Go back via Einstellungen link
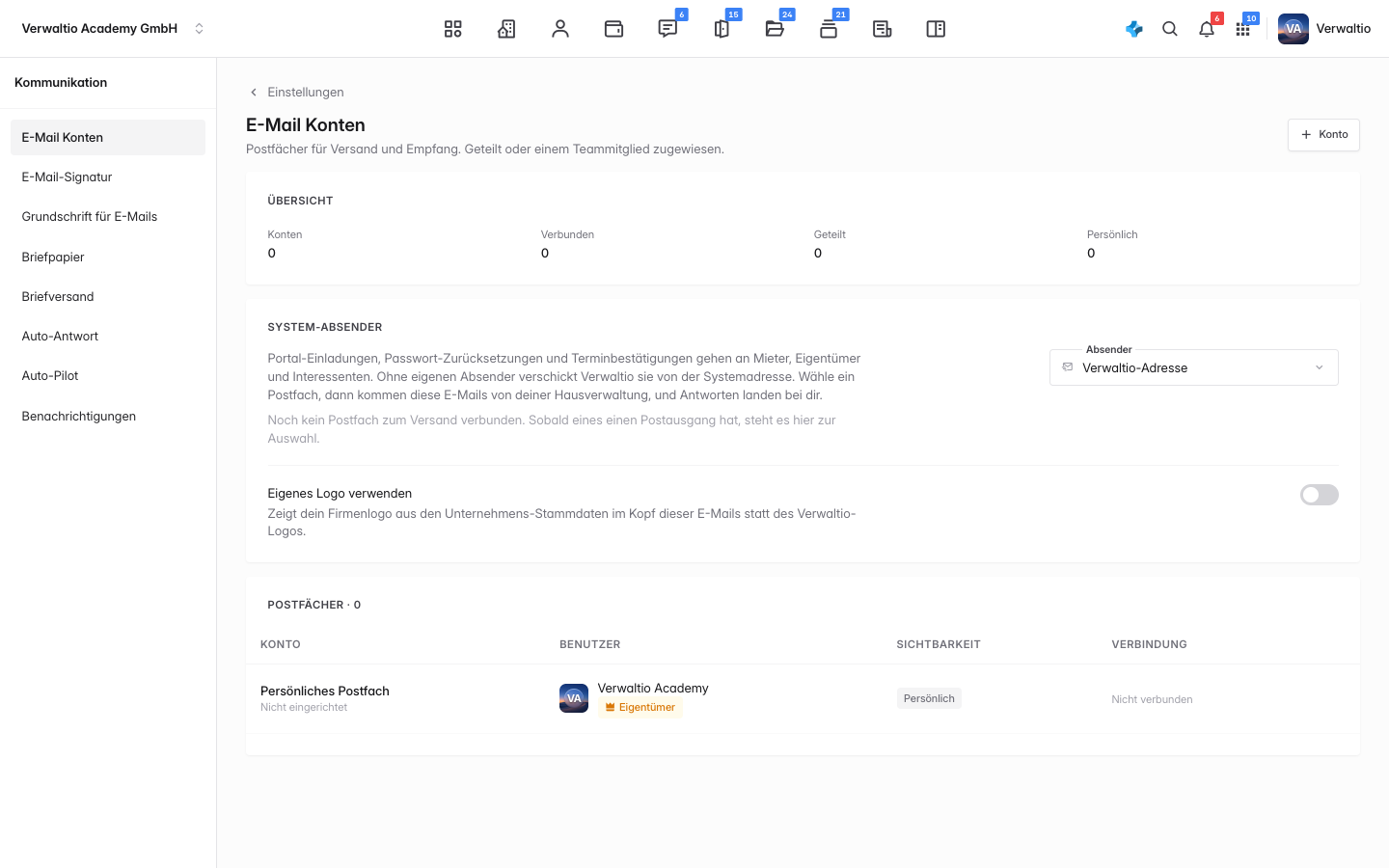 tap(306, 93)
